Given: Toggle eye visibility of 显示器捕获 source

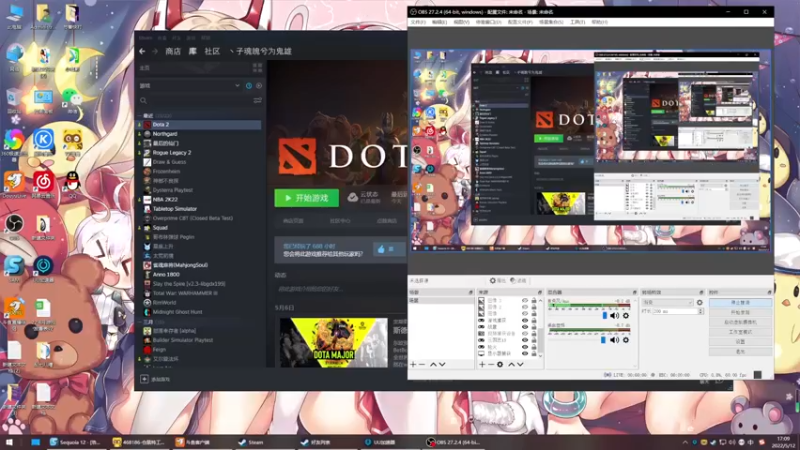Looking at the screenshot, I should pyautogui.click(x=525, y=353).
